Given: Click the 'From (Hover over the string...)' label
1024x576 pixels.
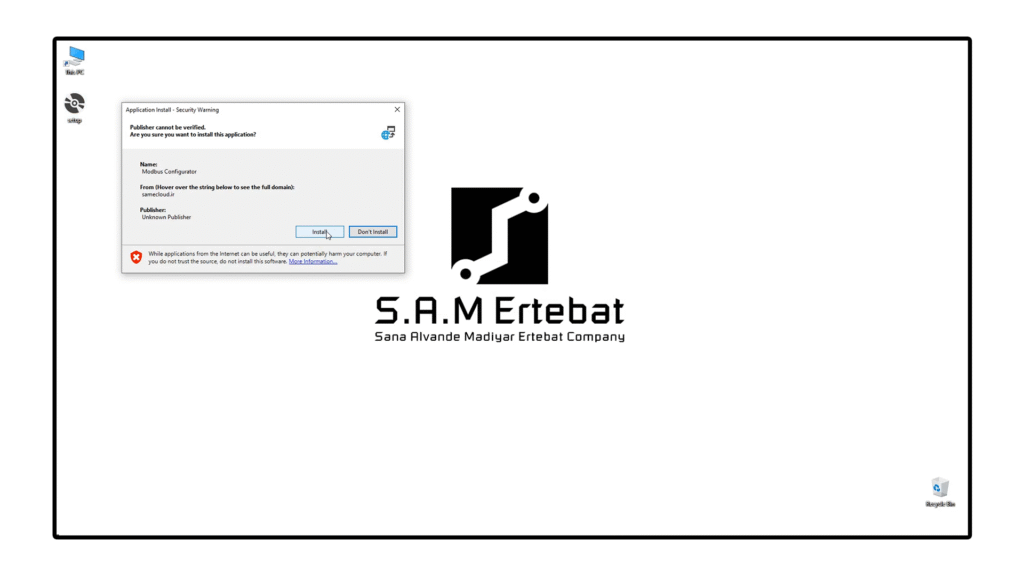Looking at the screenshot, I should click(217, 187).
